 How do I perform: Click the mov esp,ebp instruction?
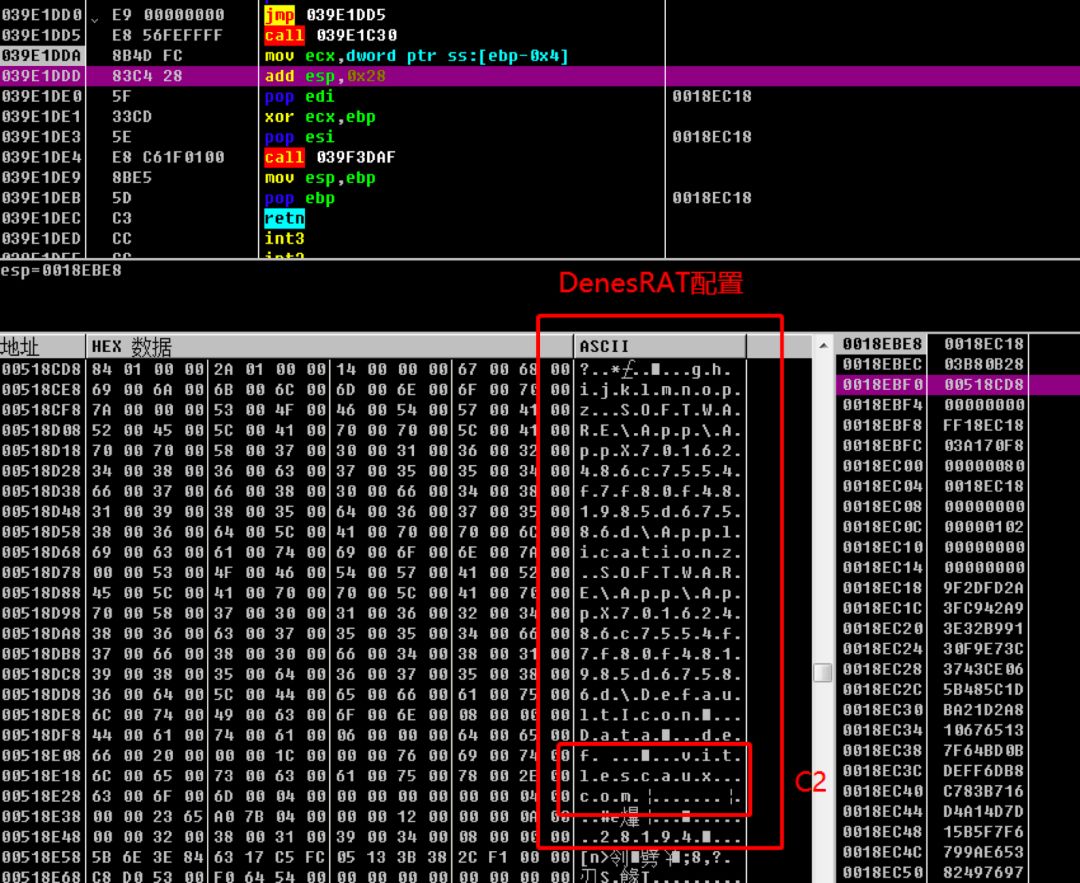coord(320,178)
